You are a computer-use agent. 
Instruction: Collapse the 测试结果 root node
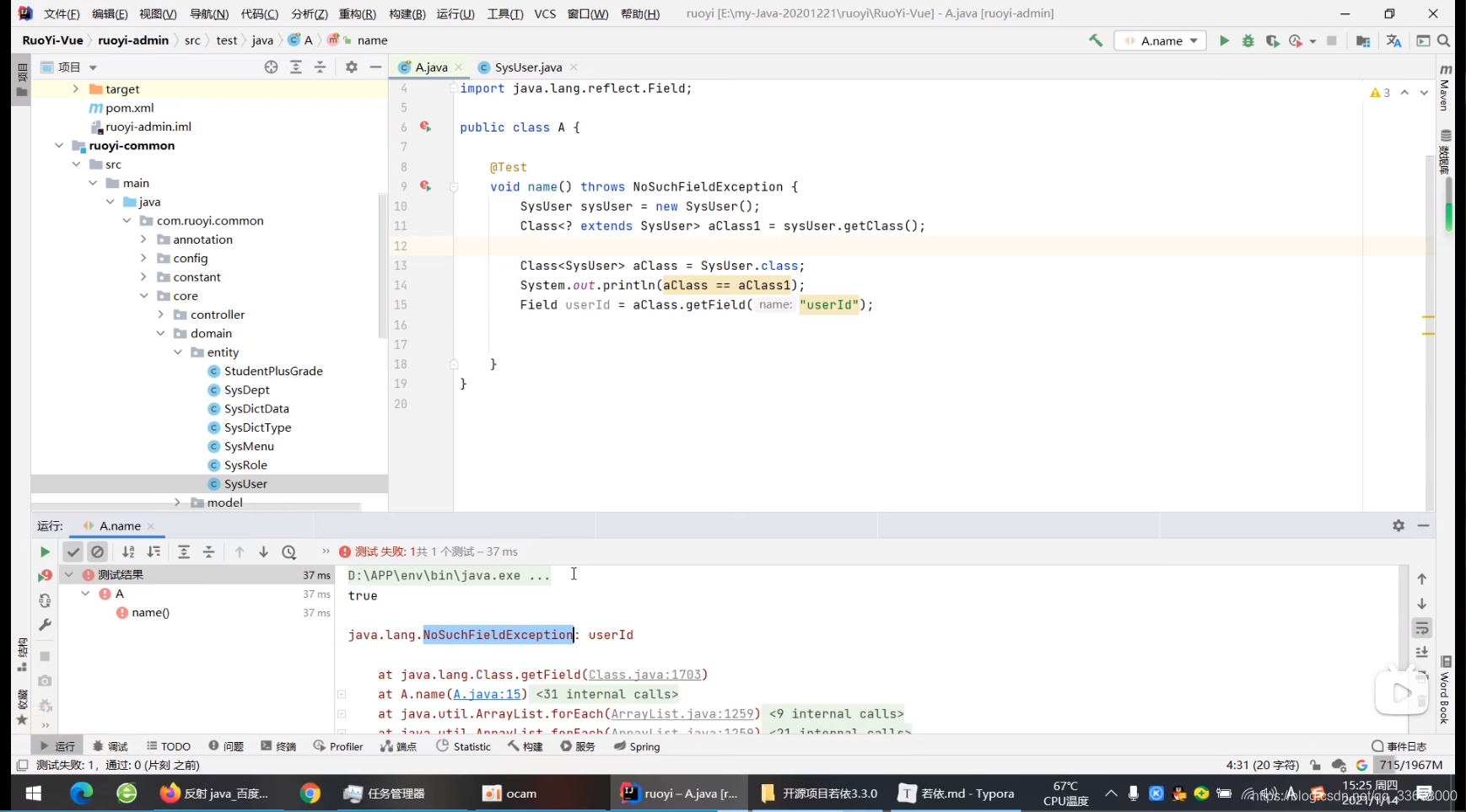[x=69, y=574]
